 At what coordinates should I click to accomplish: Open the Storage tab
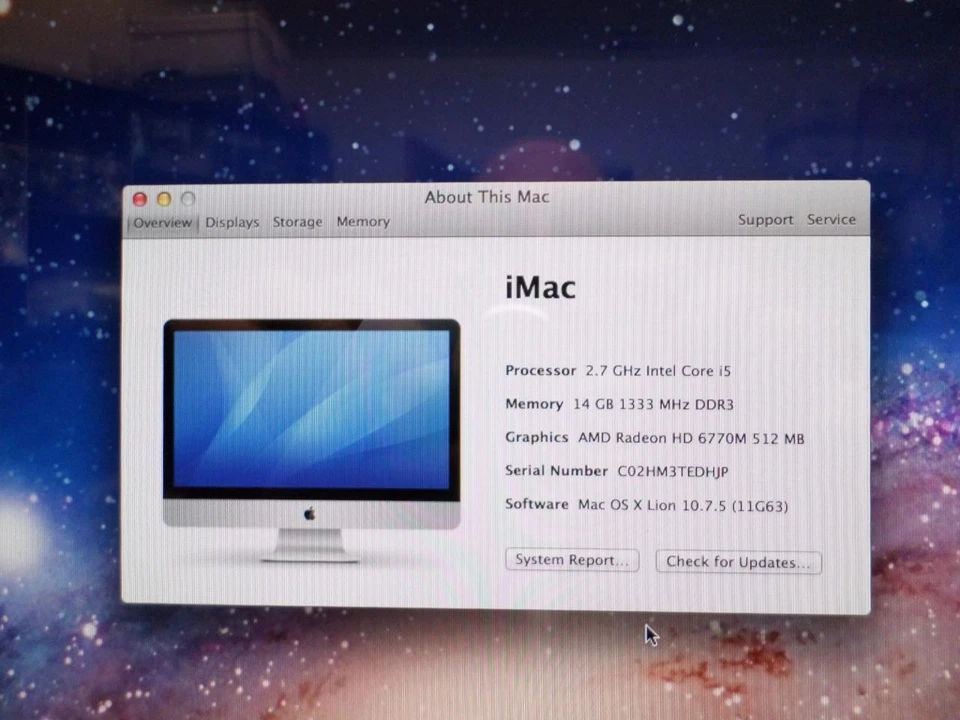(297, 221)
